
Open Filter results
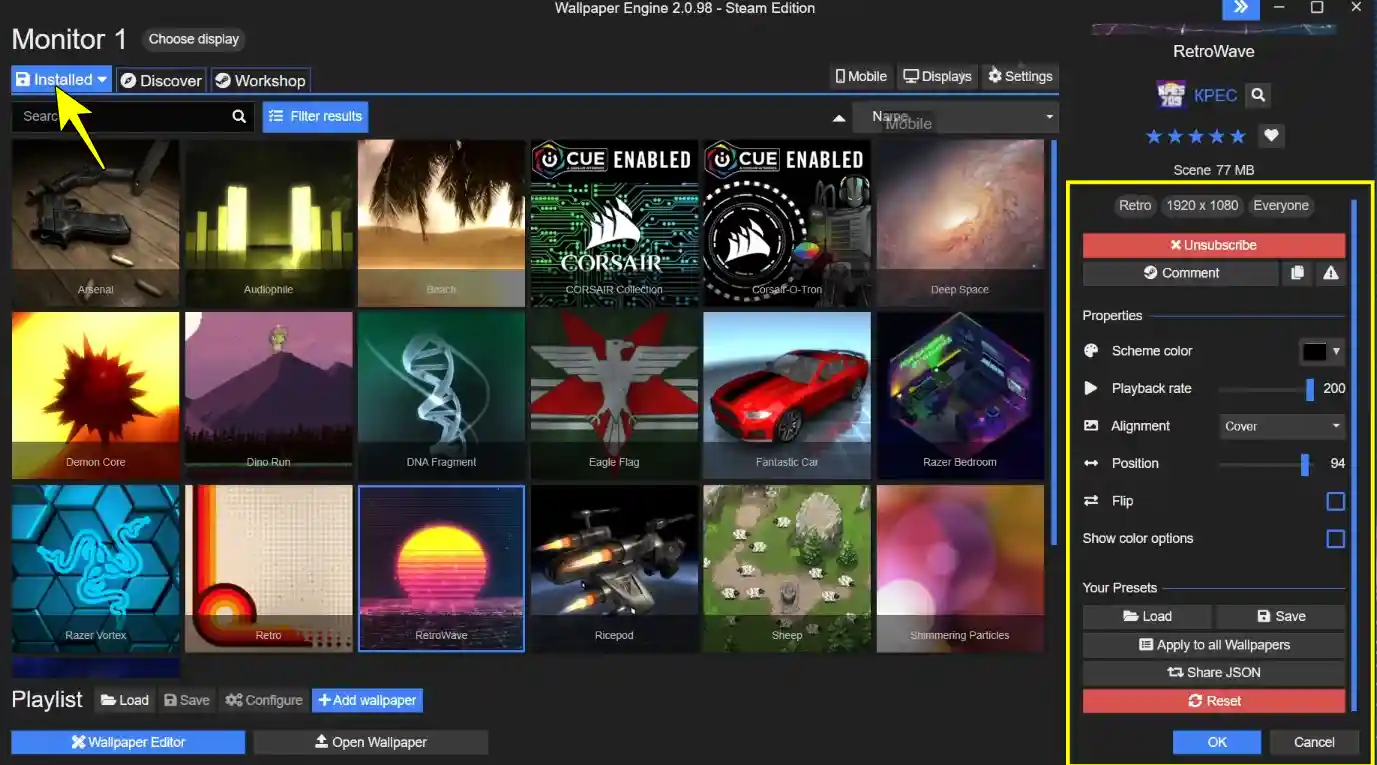point(315,117)
